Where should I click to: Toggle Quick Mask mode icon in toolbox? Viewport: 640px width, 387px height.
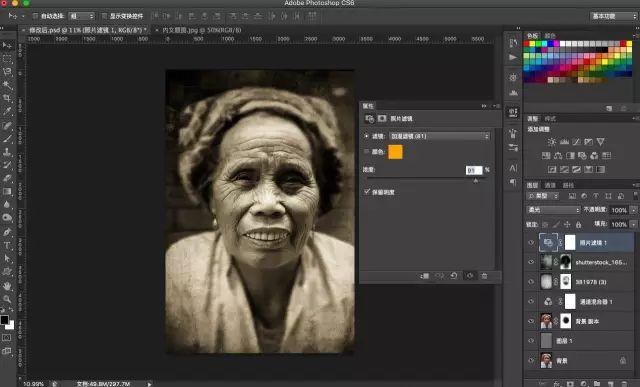(x=7, y=338)
